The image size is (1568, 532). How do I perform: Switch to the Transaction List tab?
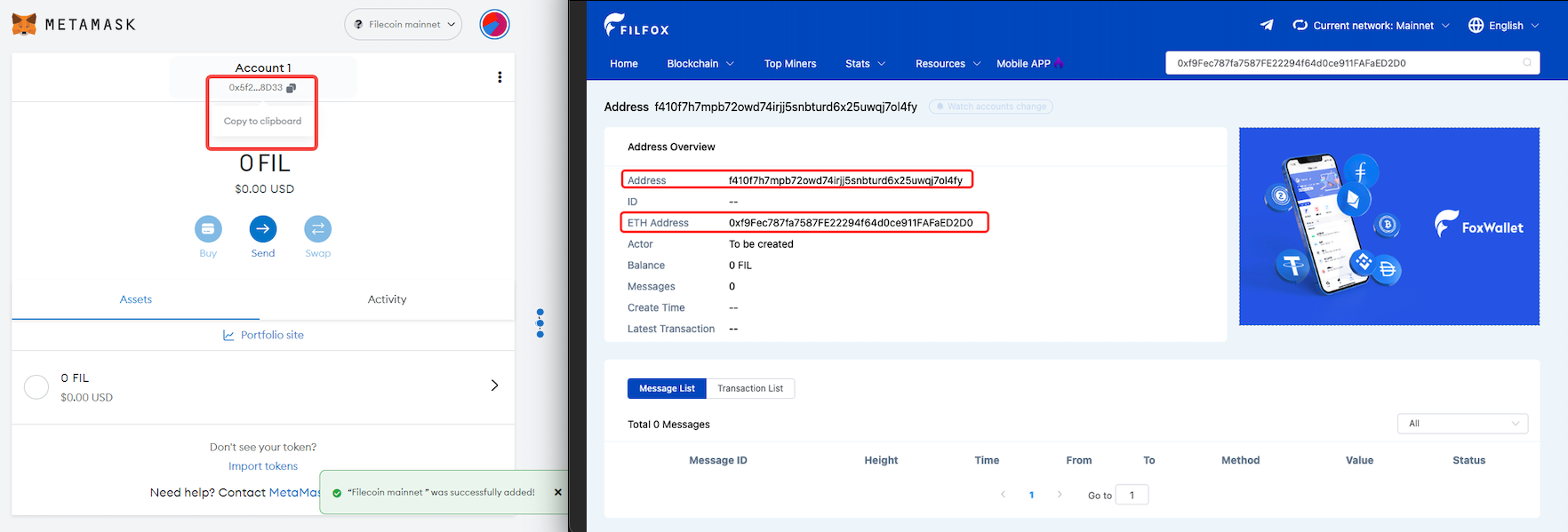tap(750, 388)
